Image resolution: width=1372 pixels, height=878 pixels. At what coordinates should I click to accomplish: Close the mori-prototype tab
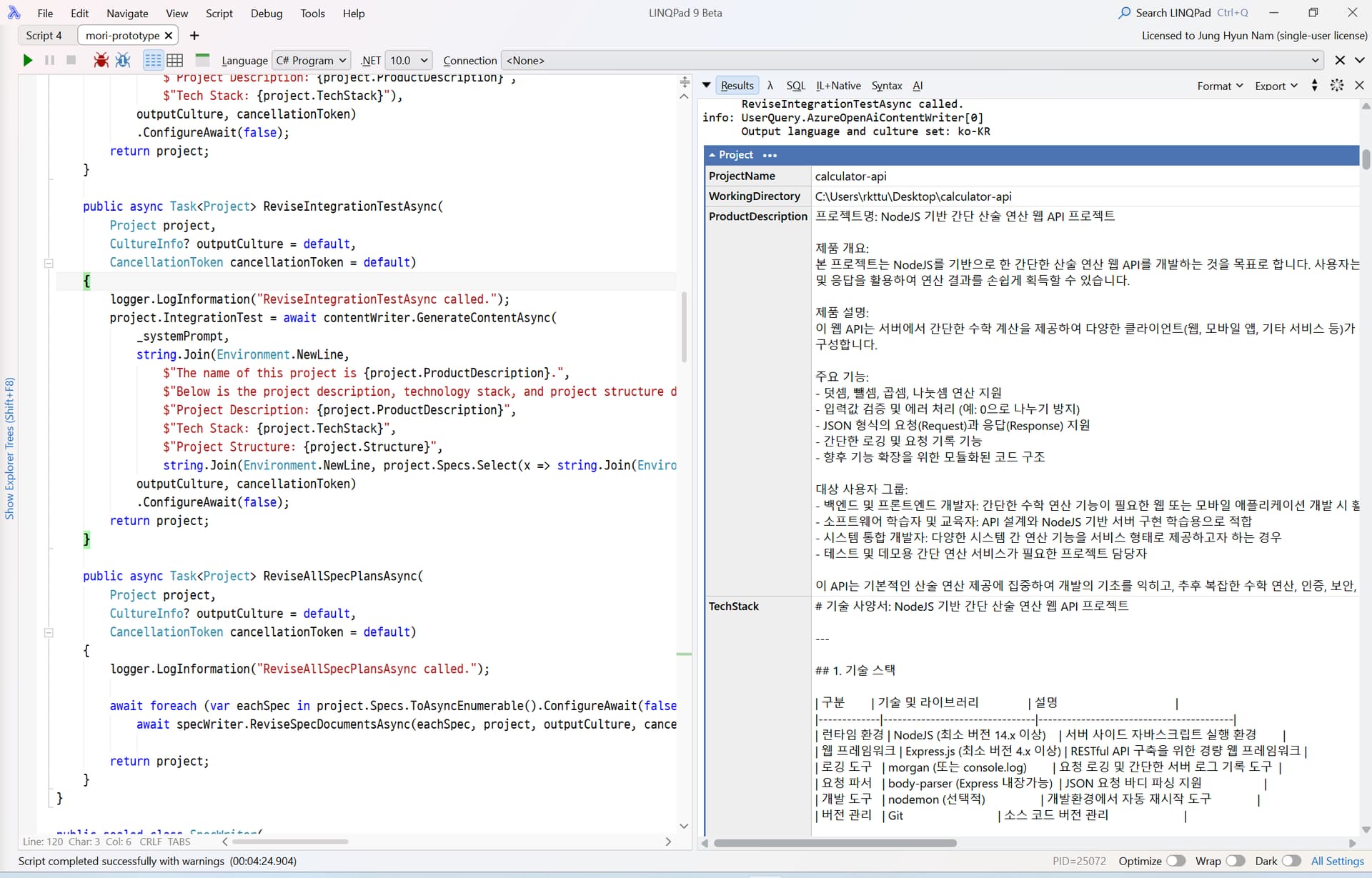[169, 35]
